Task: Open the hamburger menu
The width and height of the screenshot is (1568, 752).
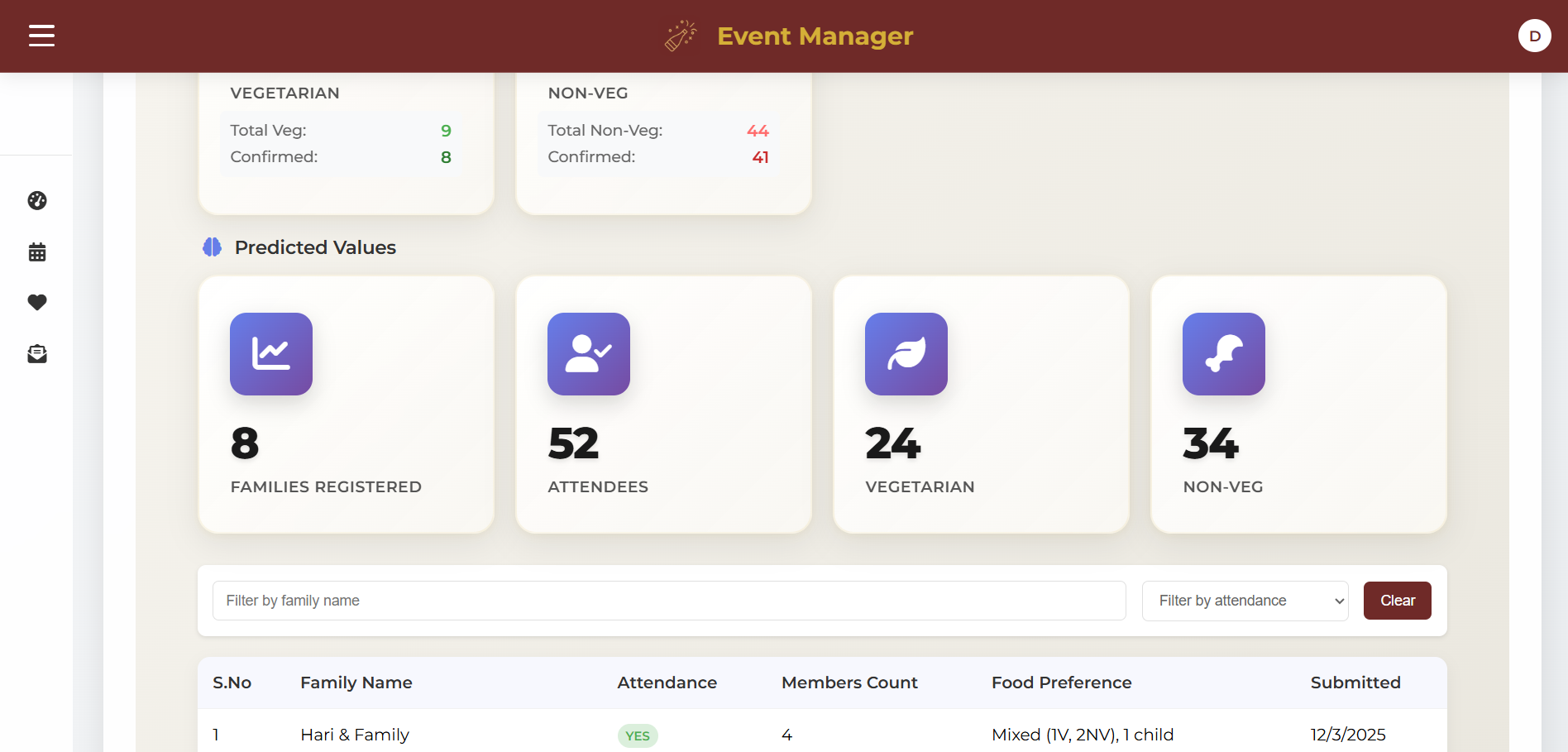Action: (x=41, y=36)
